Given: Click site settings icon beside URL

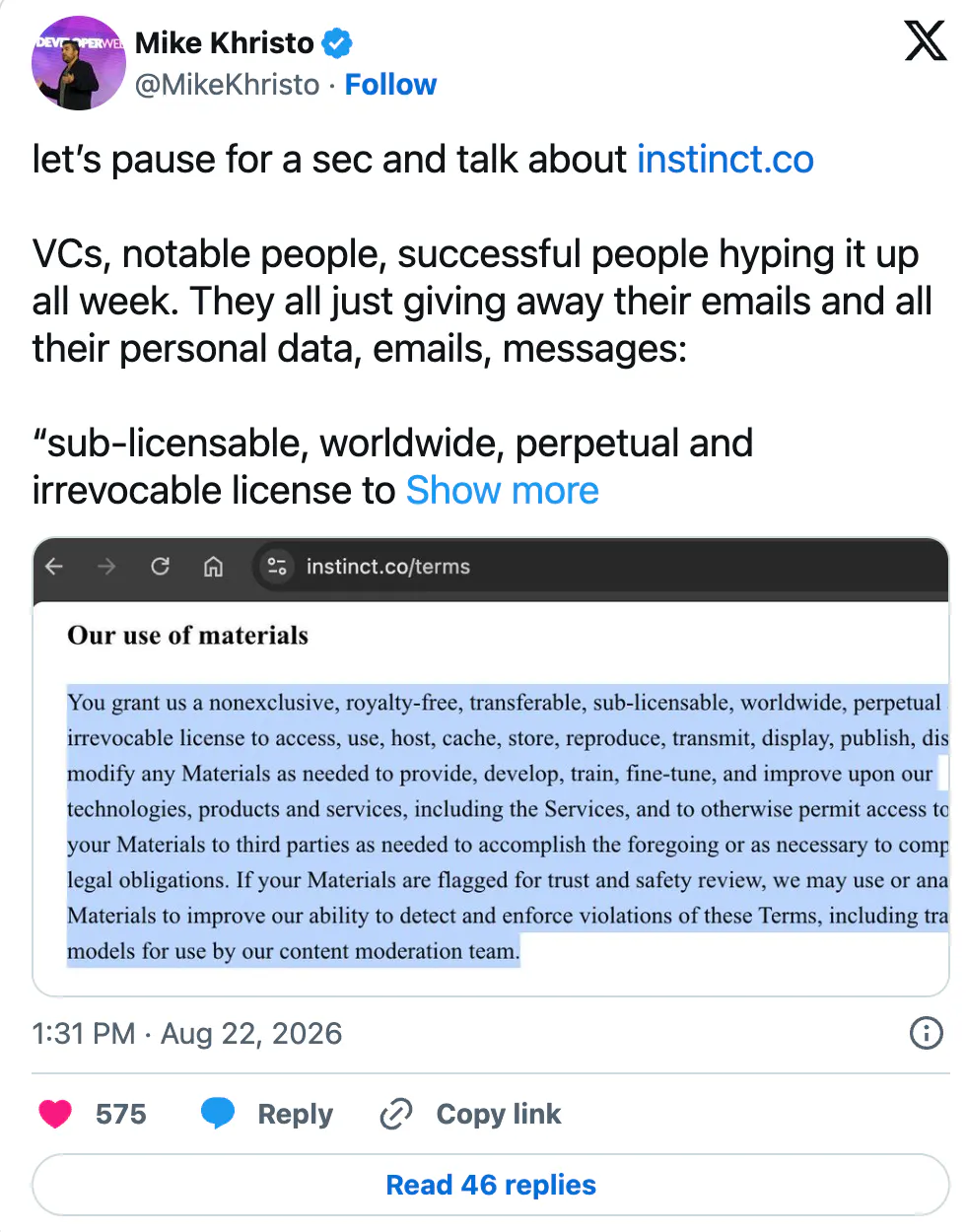Looking at the screenshot, I should (277, 567).
